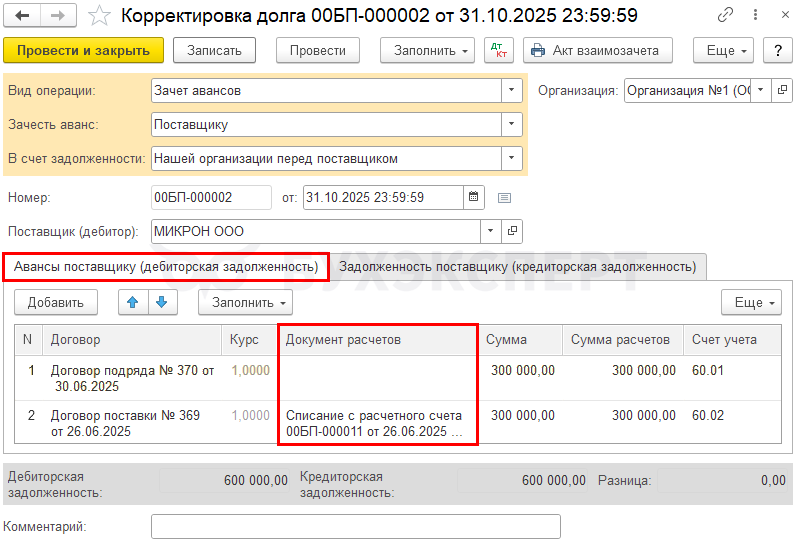
Task: Click the N column header
Action: click(x=29, y=340)
